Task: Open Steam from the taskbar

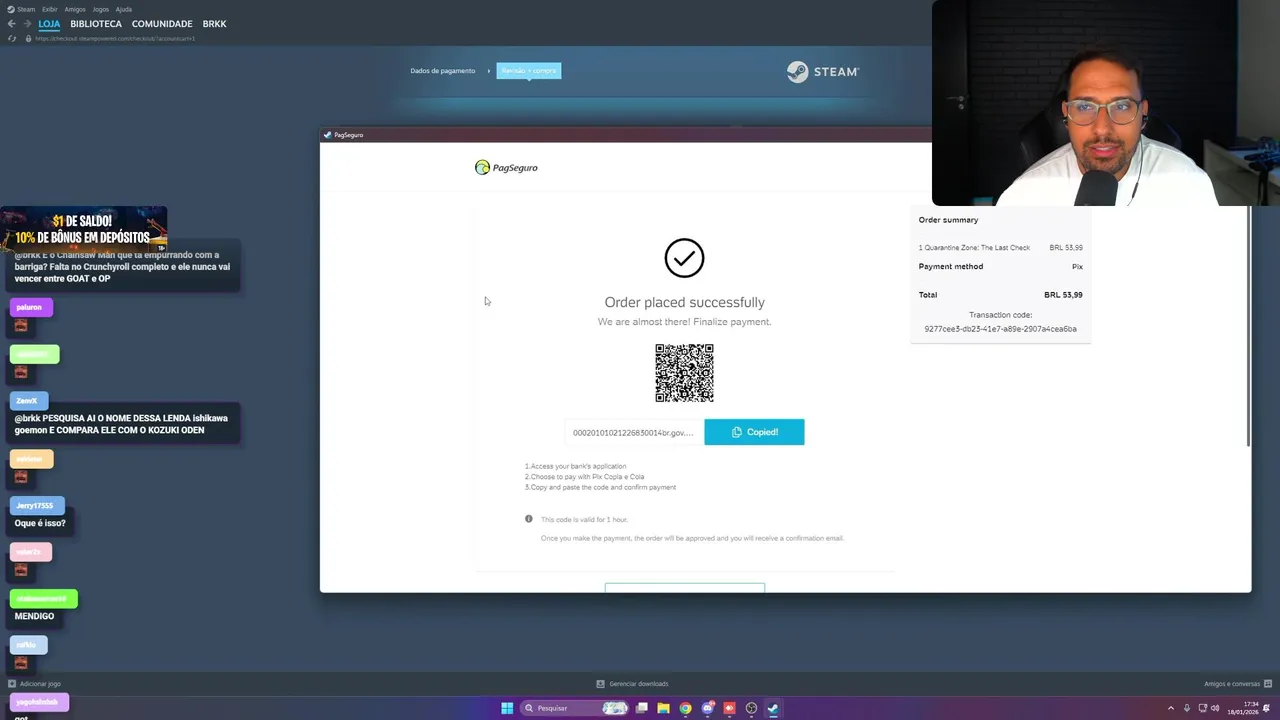Action: 773,708
